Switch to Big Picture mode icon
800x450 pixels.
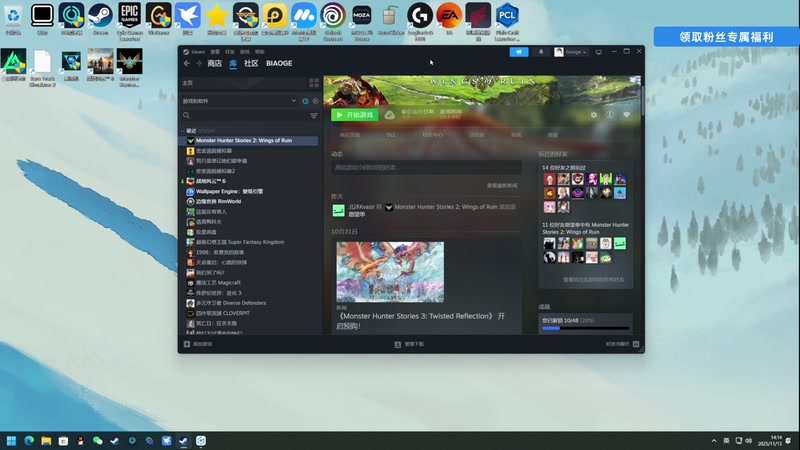coord(599,52)
